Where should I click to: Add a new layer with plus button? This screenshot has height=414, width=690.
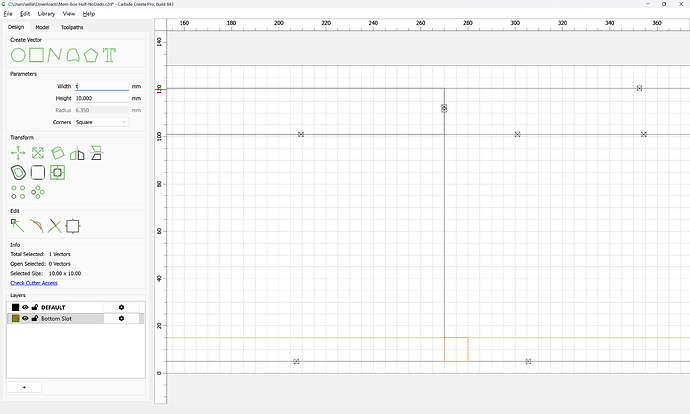click(x=24, y=387)
